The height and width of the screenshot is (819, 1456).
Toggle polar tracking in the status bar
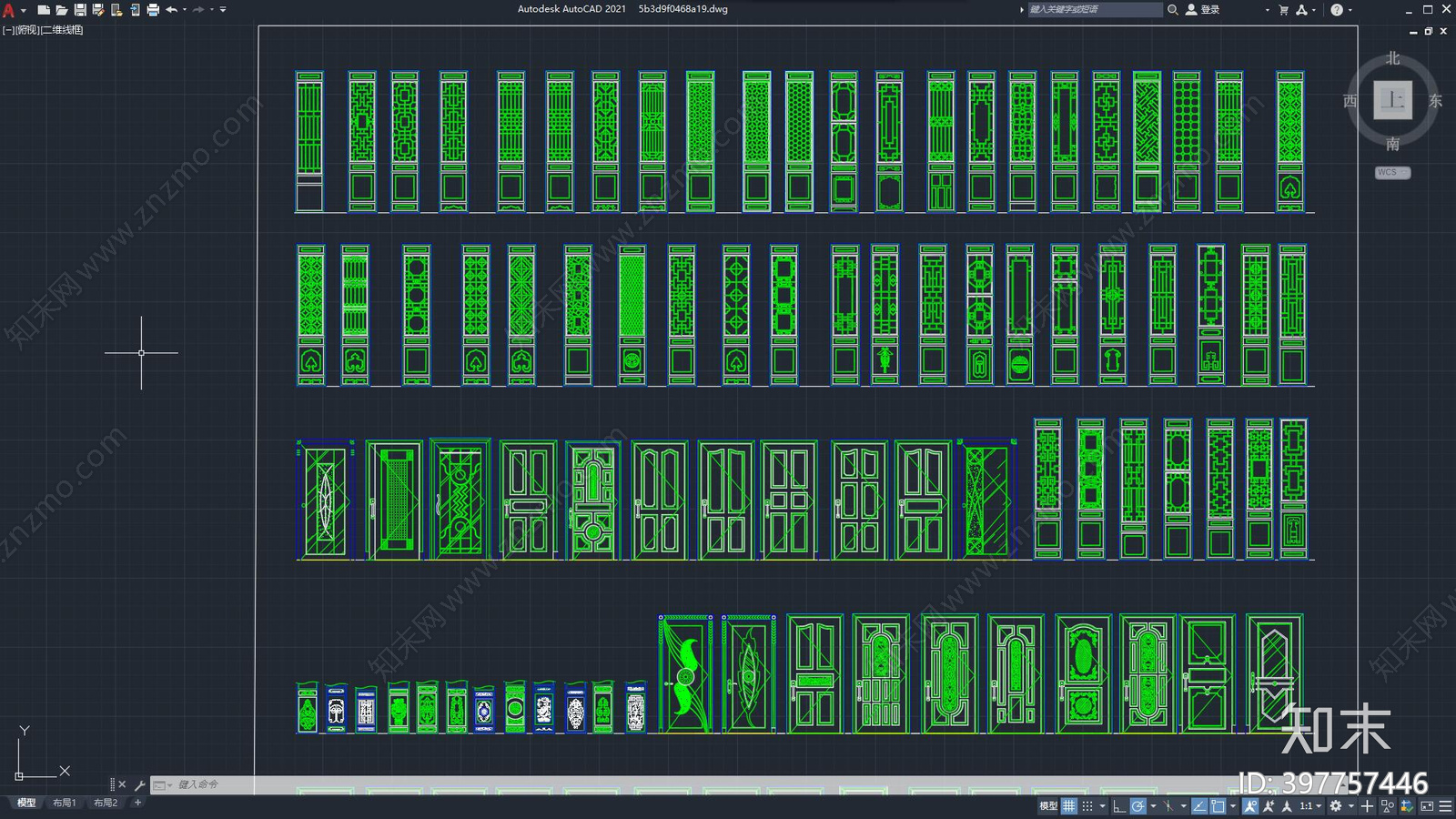(x=1138, y=806)
